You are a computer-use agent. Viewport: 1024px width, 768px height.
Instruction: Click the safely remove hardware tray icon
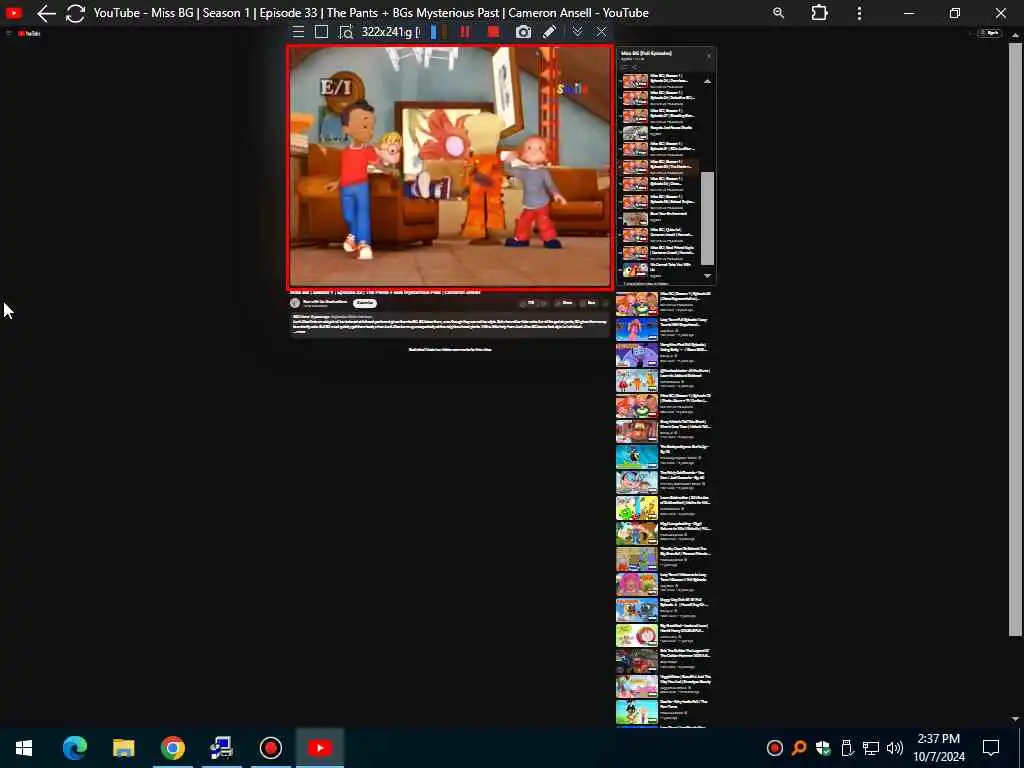coord(847,748)
